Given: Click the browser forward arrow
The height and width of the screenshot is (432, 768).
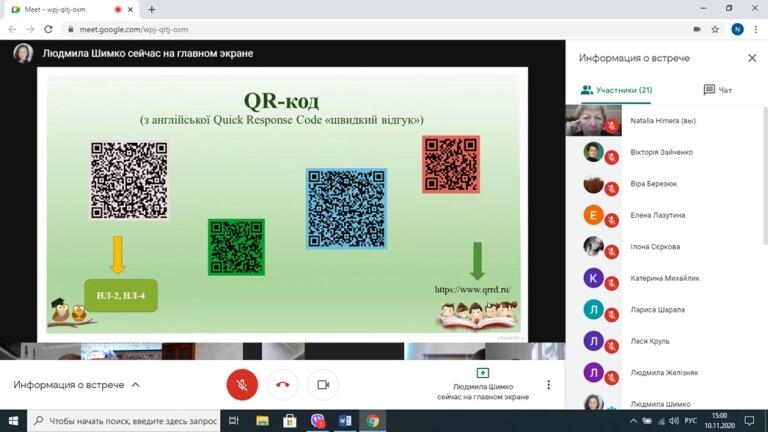Looking at the screenshot, I should pos(30,29).
